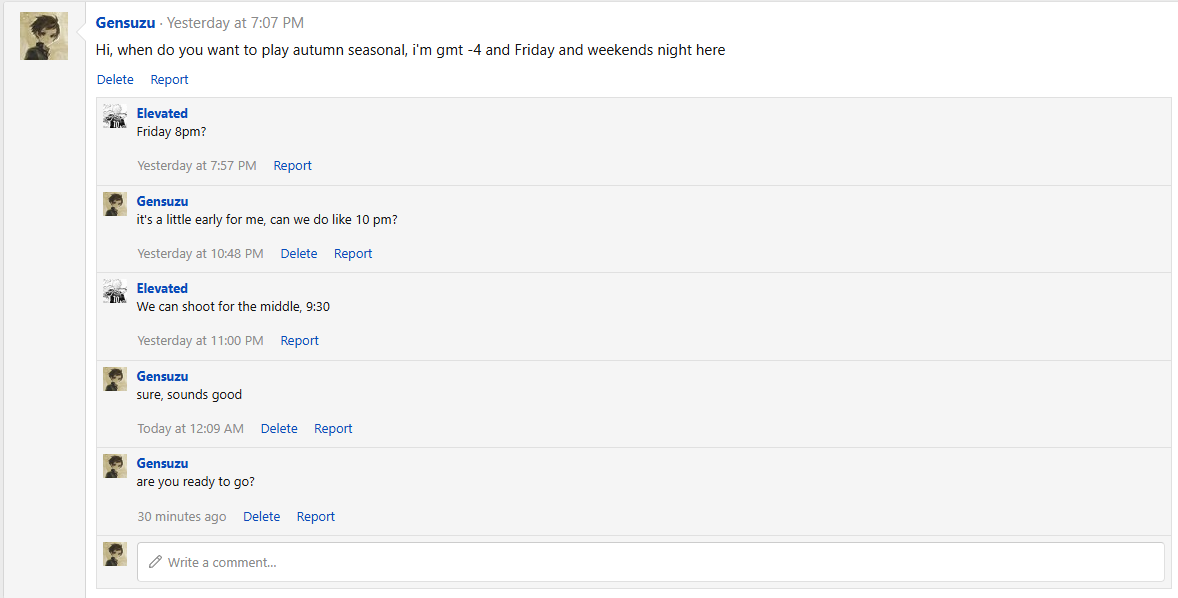Delete the "are you ready to go?" comment
Screen dimensions: 1178x598
coord(261,517)
